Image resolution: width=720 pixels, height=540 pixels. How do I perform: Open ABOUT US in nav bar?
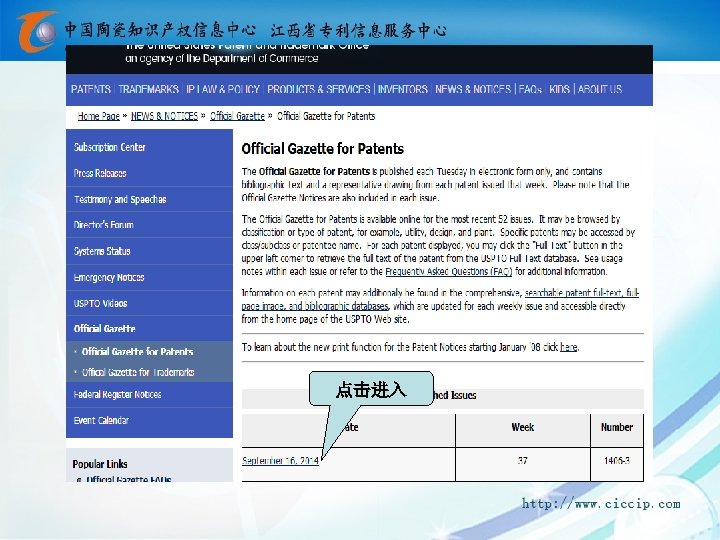click(x=600, y=89)
